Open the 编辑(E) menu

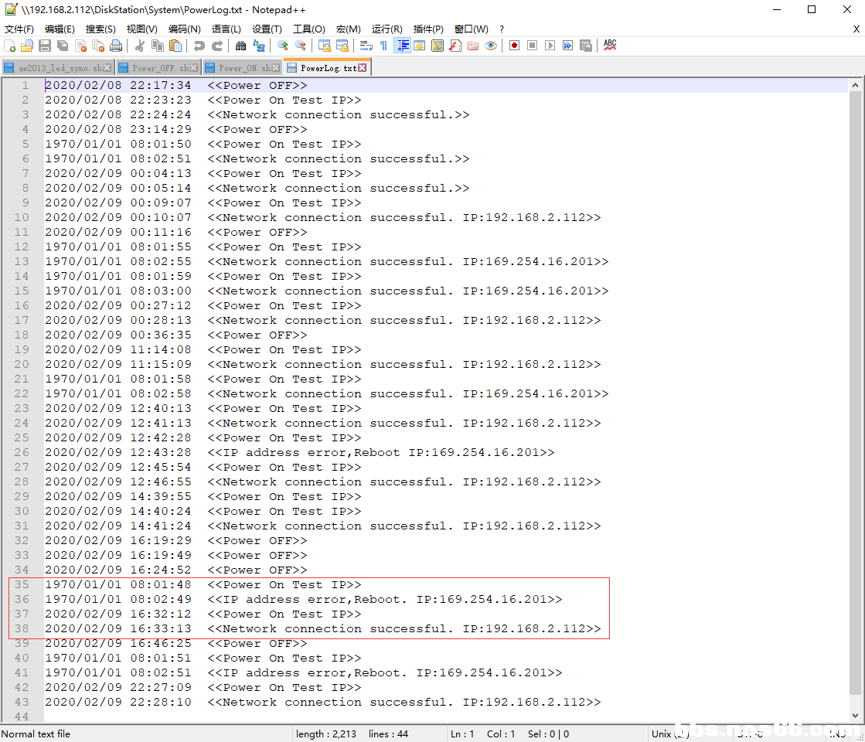[x=60, y=29]
